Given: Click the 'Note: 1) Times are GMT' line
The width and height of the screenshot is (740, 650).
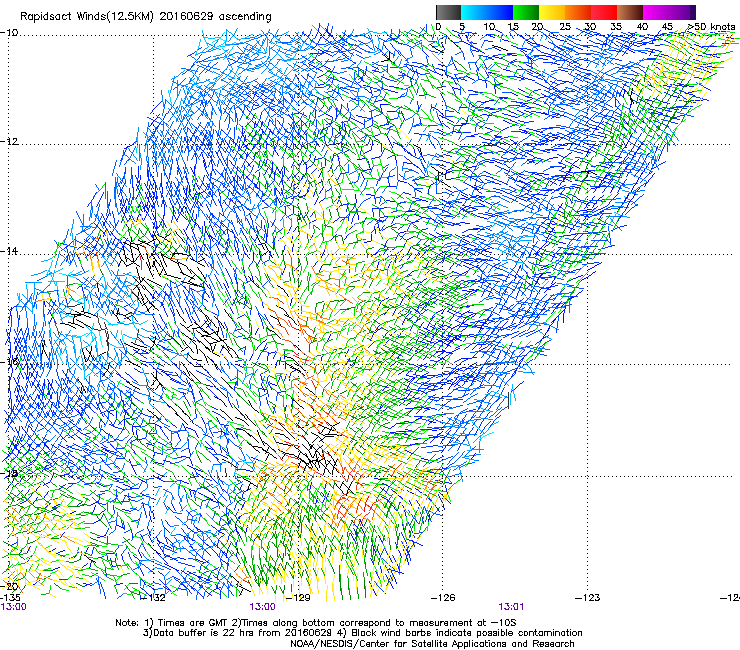Looking at the screenshot, I should tap(316, 623).
